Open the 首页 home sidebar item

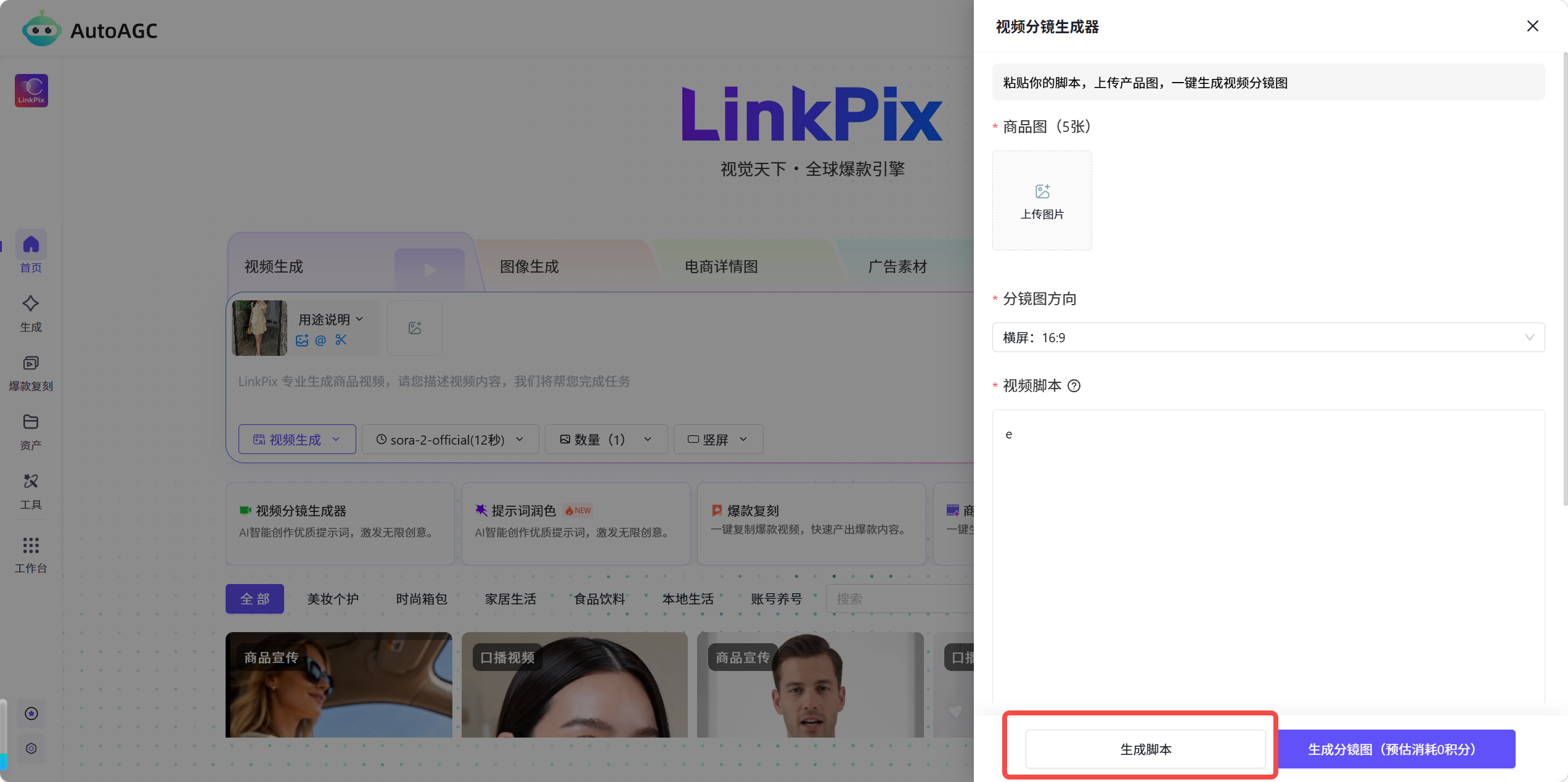pos(31,252)
